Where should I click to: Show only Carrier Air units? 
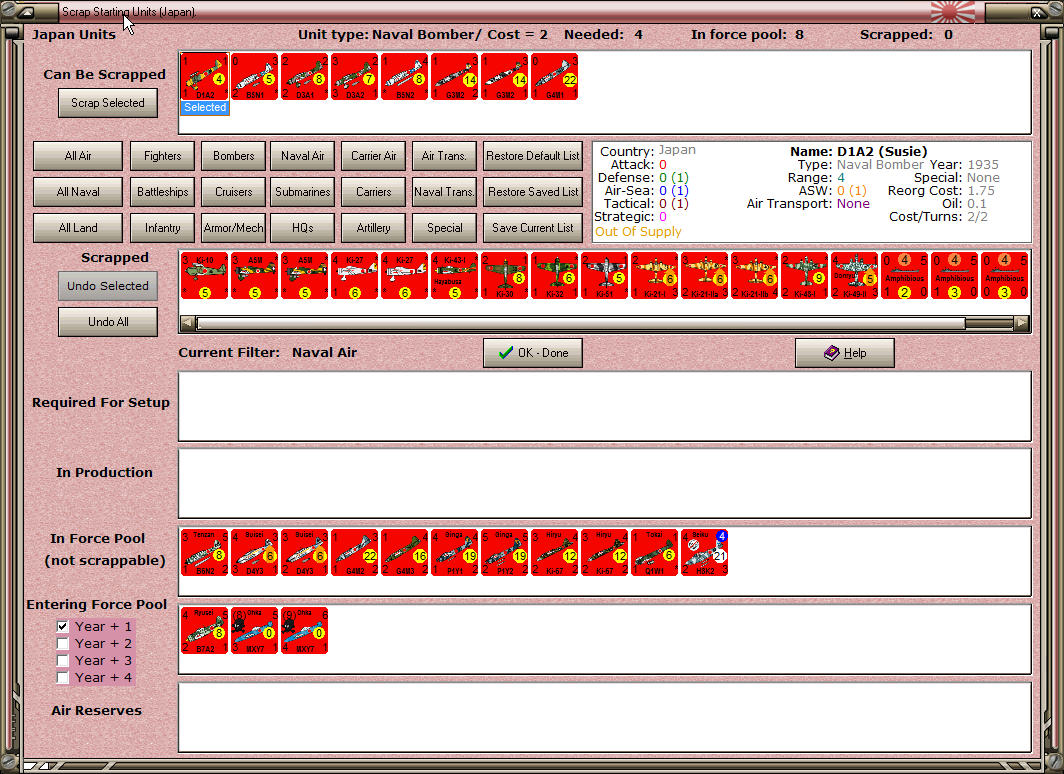point(374,156)
